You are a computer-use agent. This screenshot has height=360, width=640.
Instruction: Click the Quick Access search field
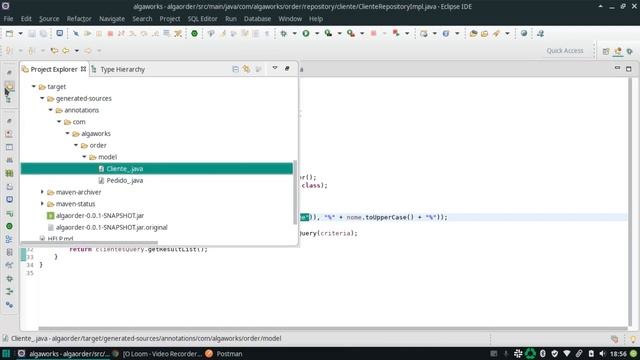coord(565,51)
